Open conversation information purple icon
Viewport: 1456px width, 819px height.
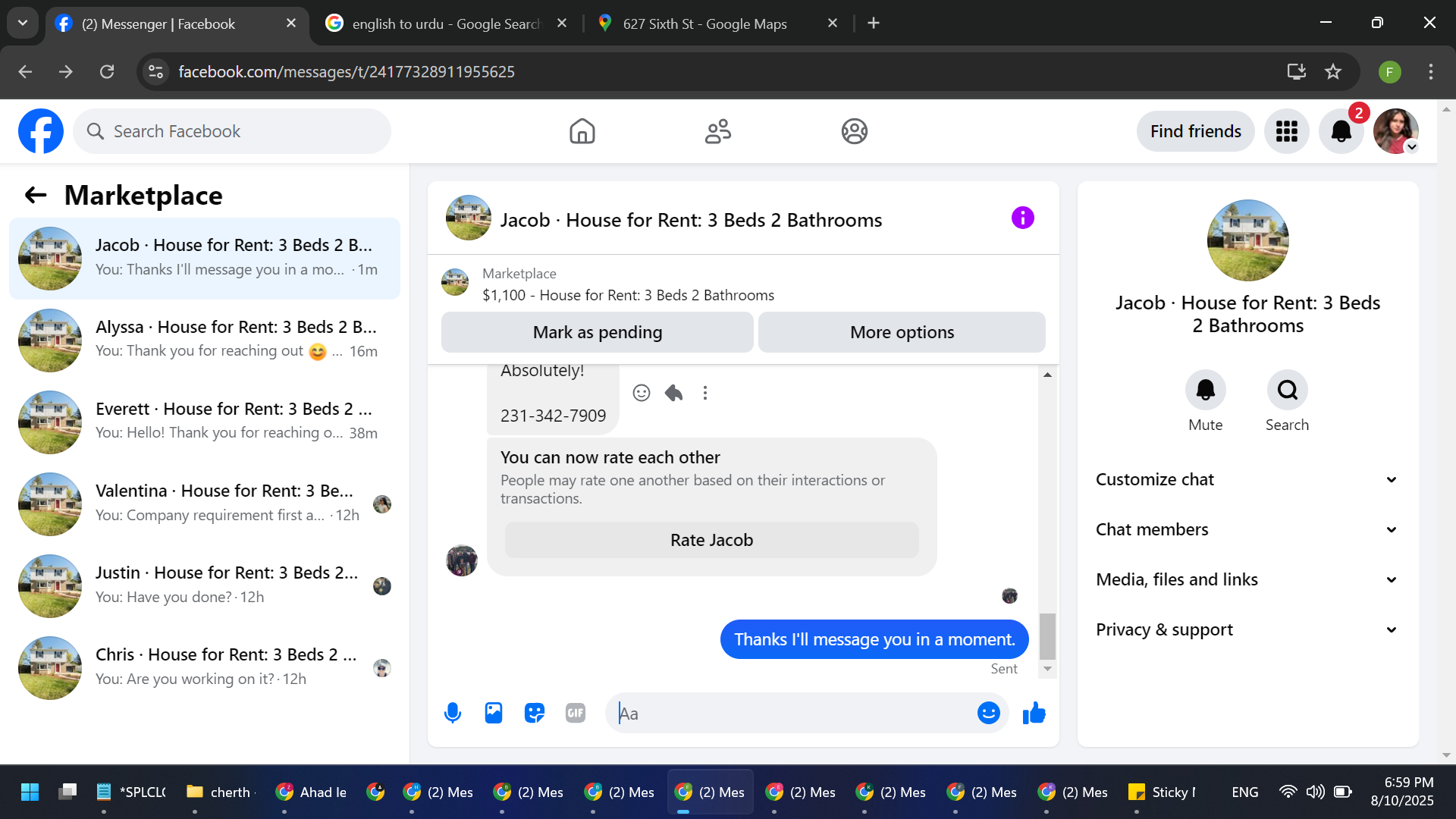pos(1022,218)
